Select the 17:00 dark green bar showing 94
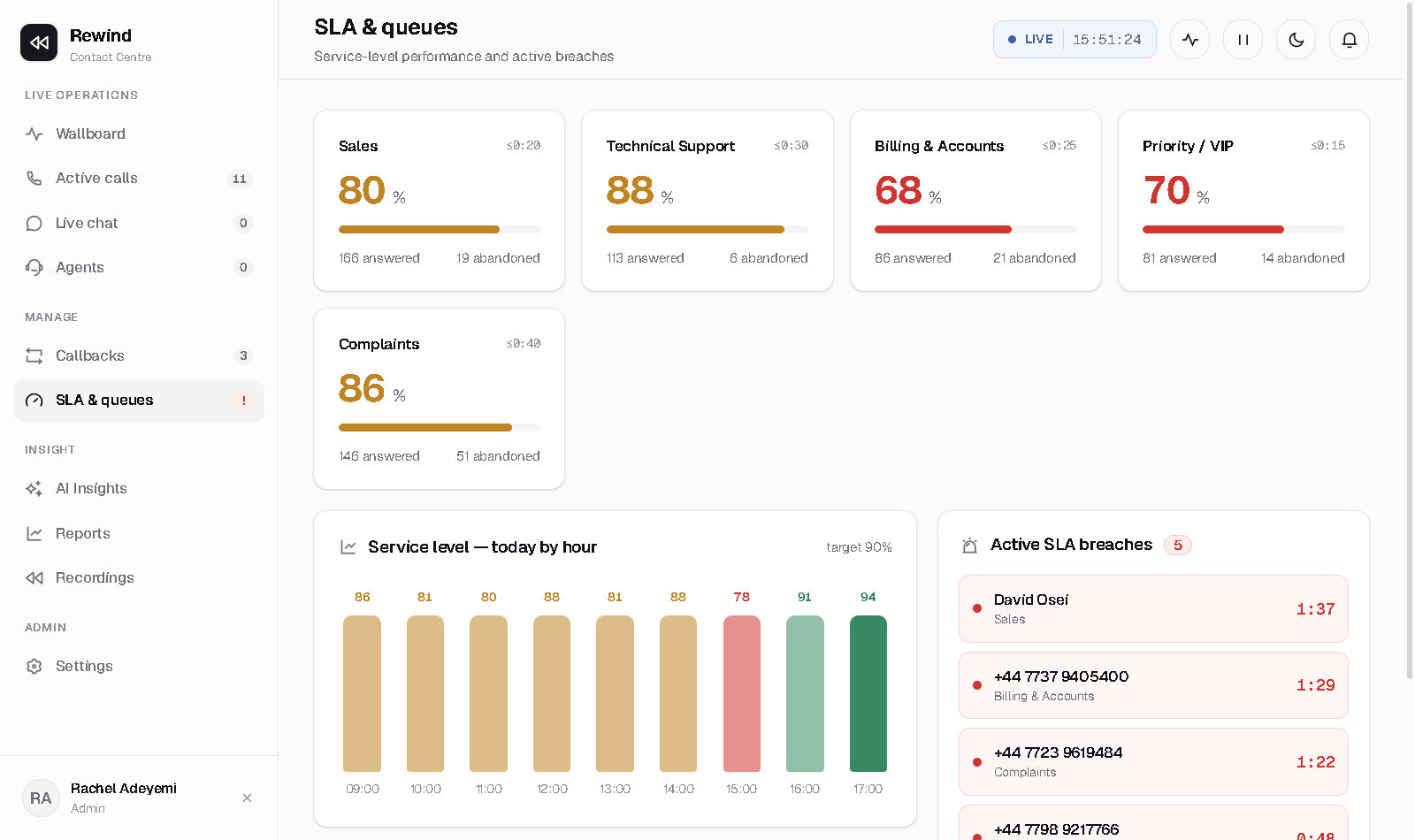1415x840 pixels. [868, 694]
